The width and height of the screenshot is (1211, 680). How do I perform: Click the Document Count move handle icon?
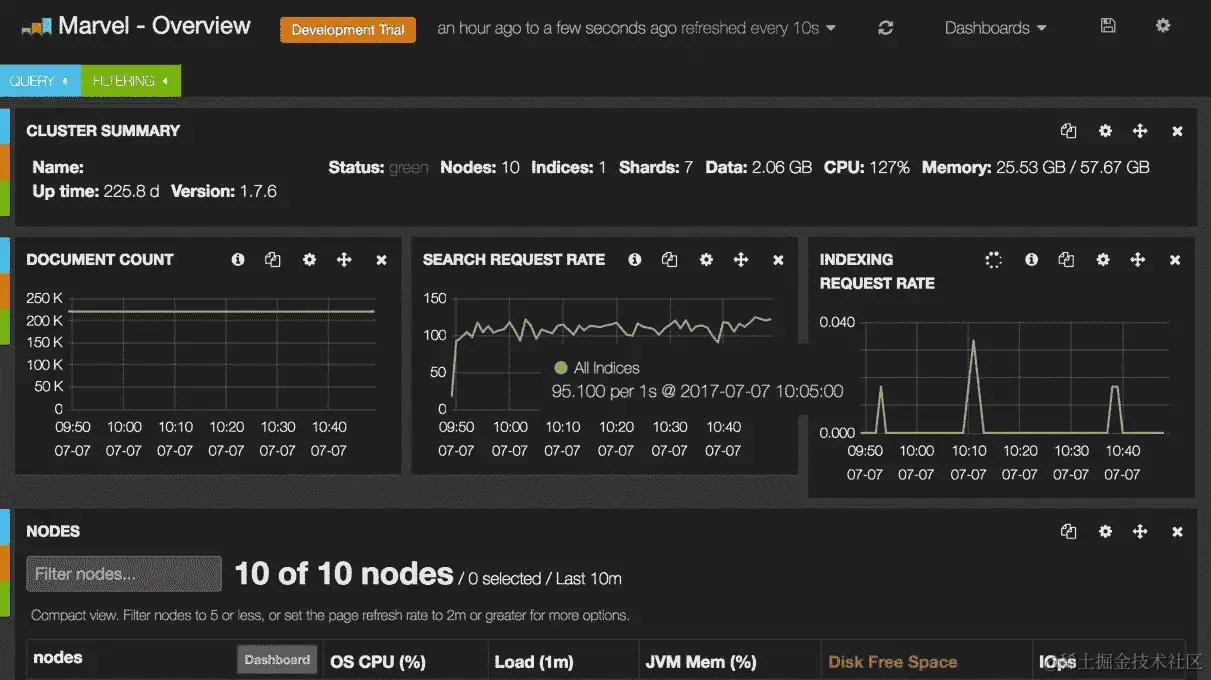pyautogui.click(x=344, y=259)
